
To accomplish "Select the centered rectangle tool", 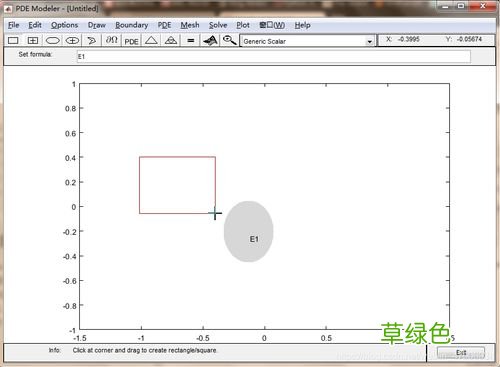I will 33,41.
